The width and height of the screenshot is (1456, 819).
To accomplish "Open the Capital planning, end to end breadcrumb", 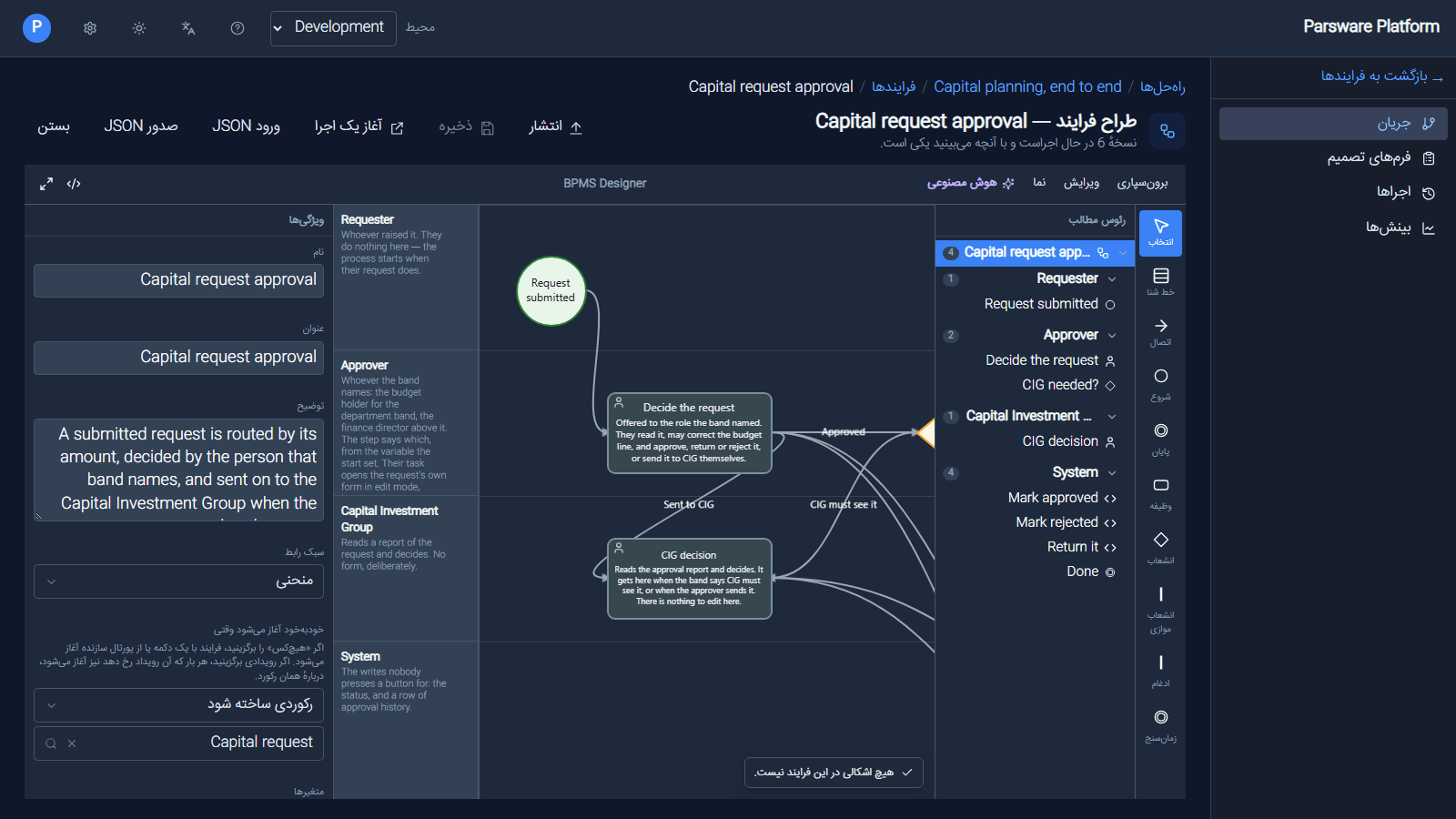I will click(1027, 86).
